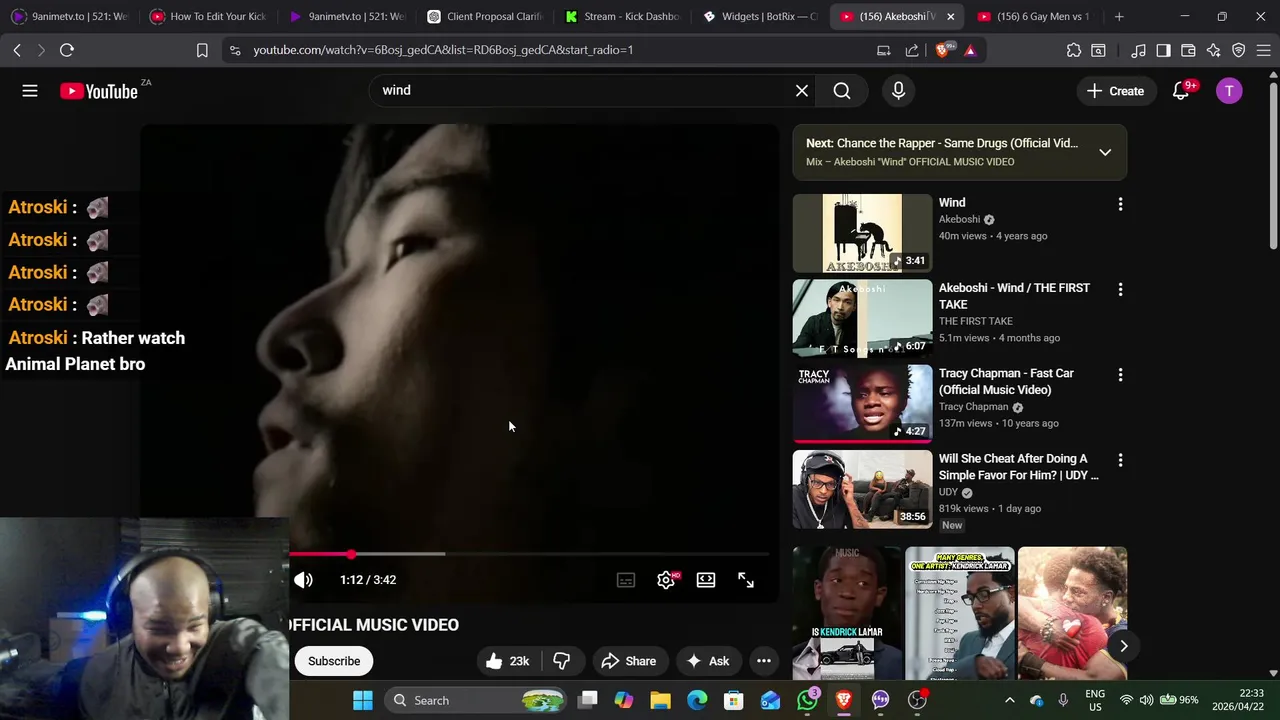
Task: Open the browser main menu
Action: pyautogui.click(x=1263, y=50)
